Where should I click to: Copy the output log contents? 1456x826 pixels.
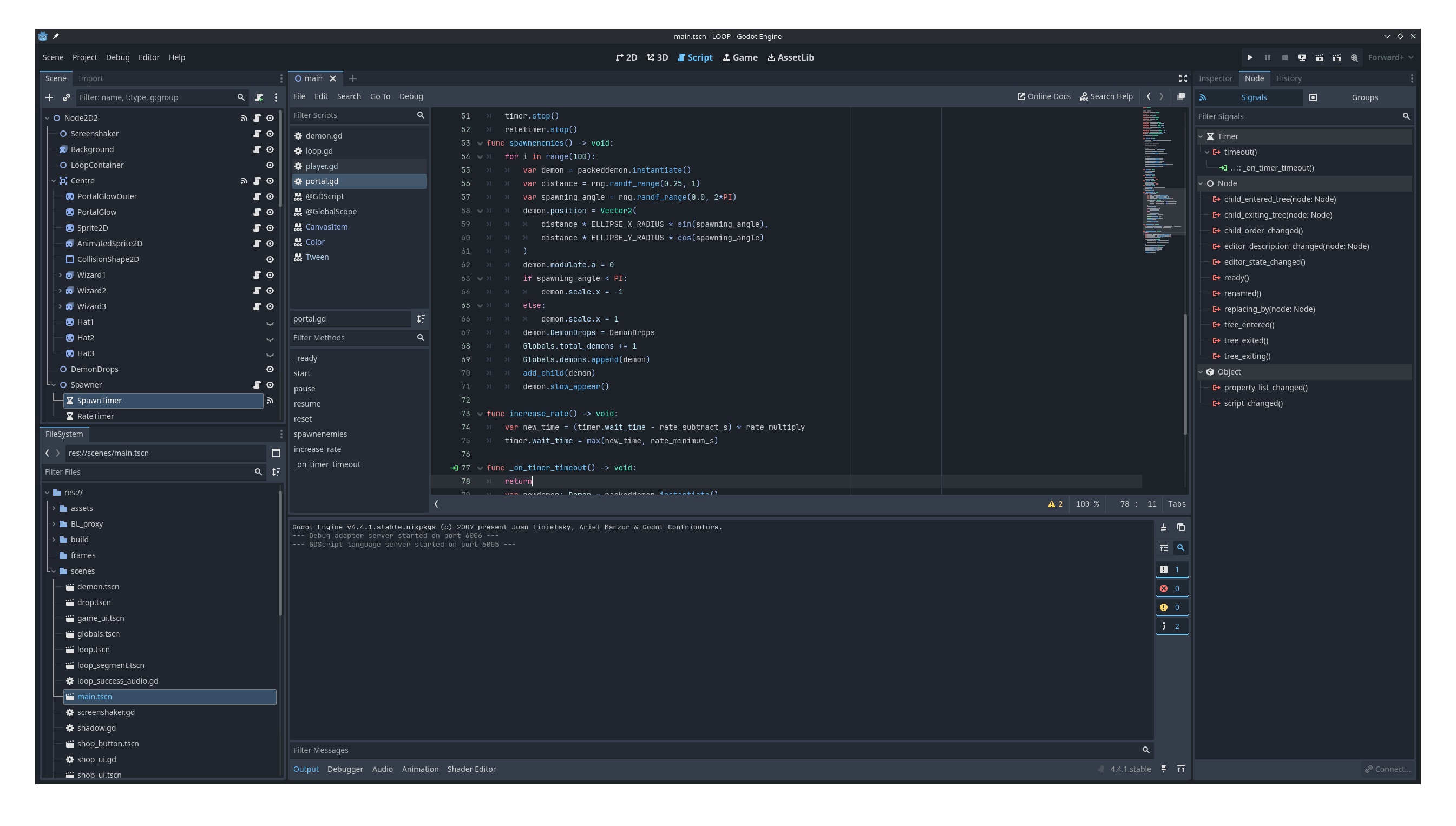click(x=1181, y=527)
